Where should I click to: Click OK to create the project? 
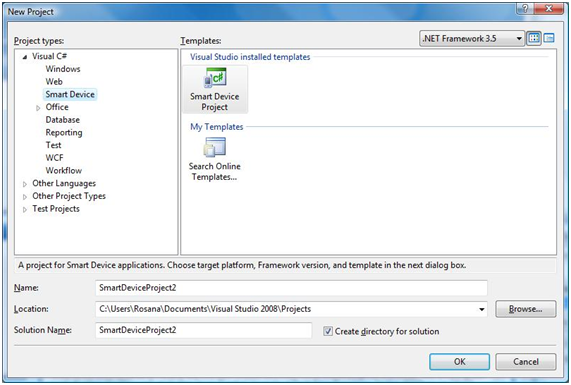(x=459, y=362)
